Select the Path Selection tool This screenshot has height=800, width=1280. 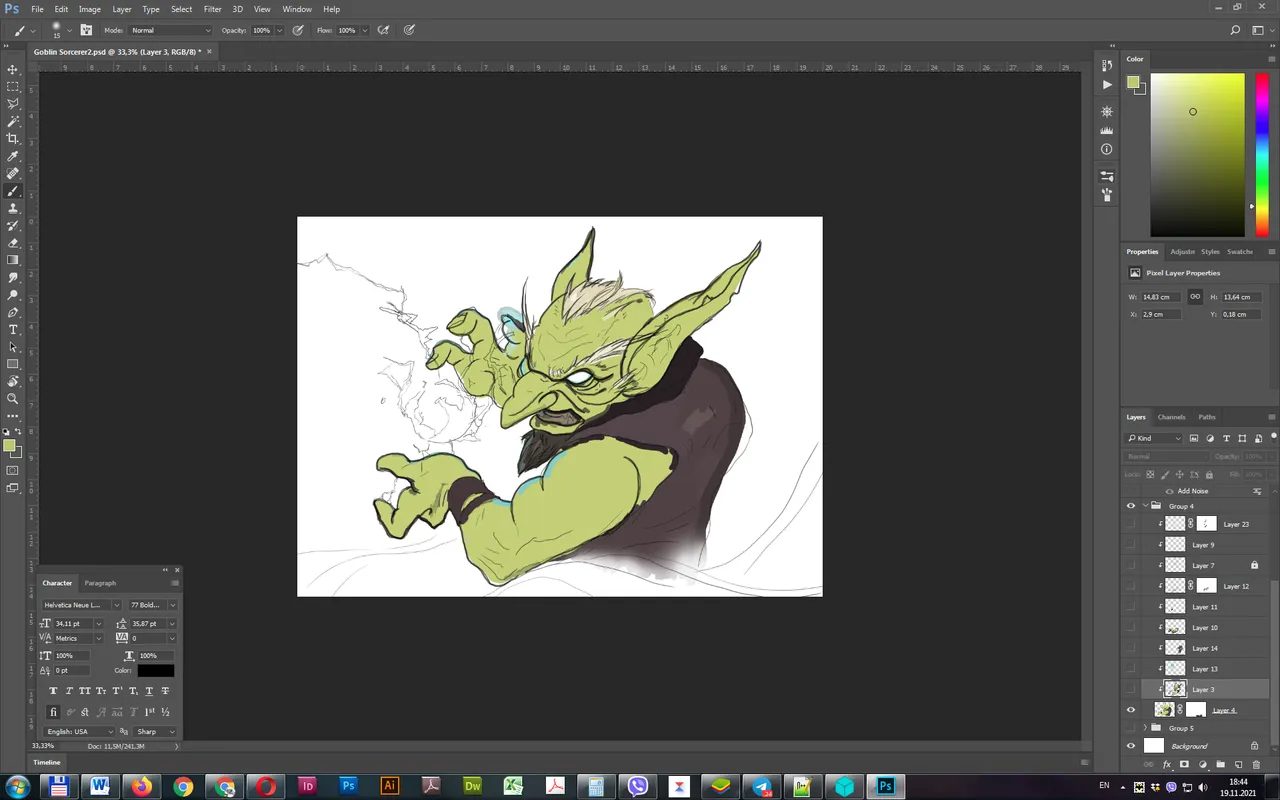tap(13, 347)
